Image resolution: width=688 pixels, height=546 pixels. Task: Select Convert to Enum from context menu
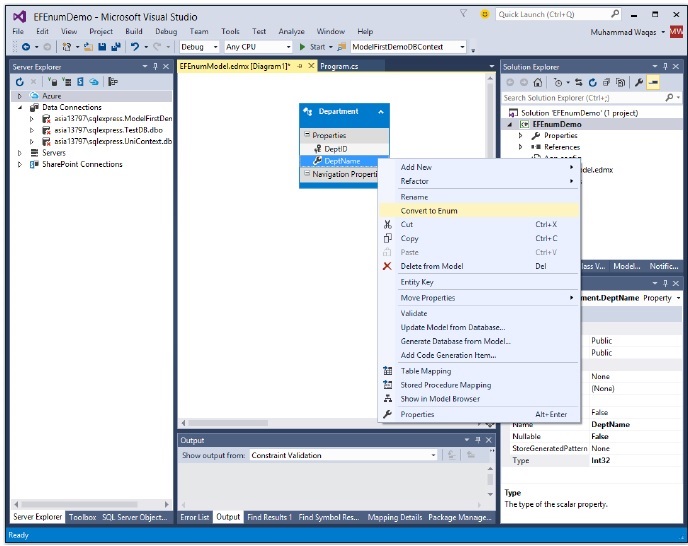point(478,211)
